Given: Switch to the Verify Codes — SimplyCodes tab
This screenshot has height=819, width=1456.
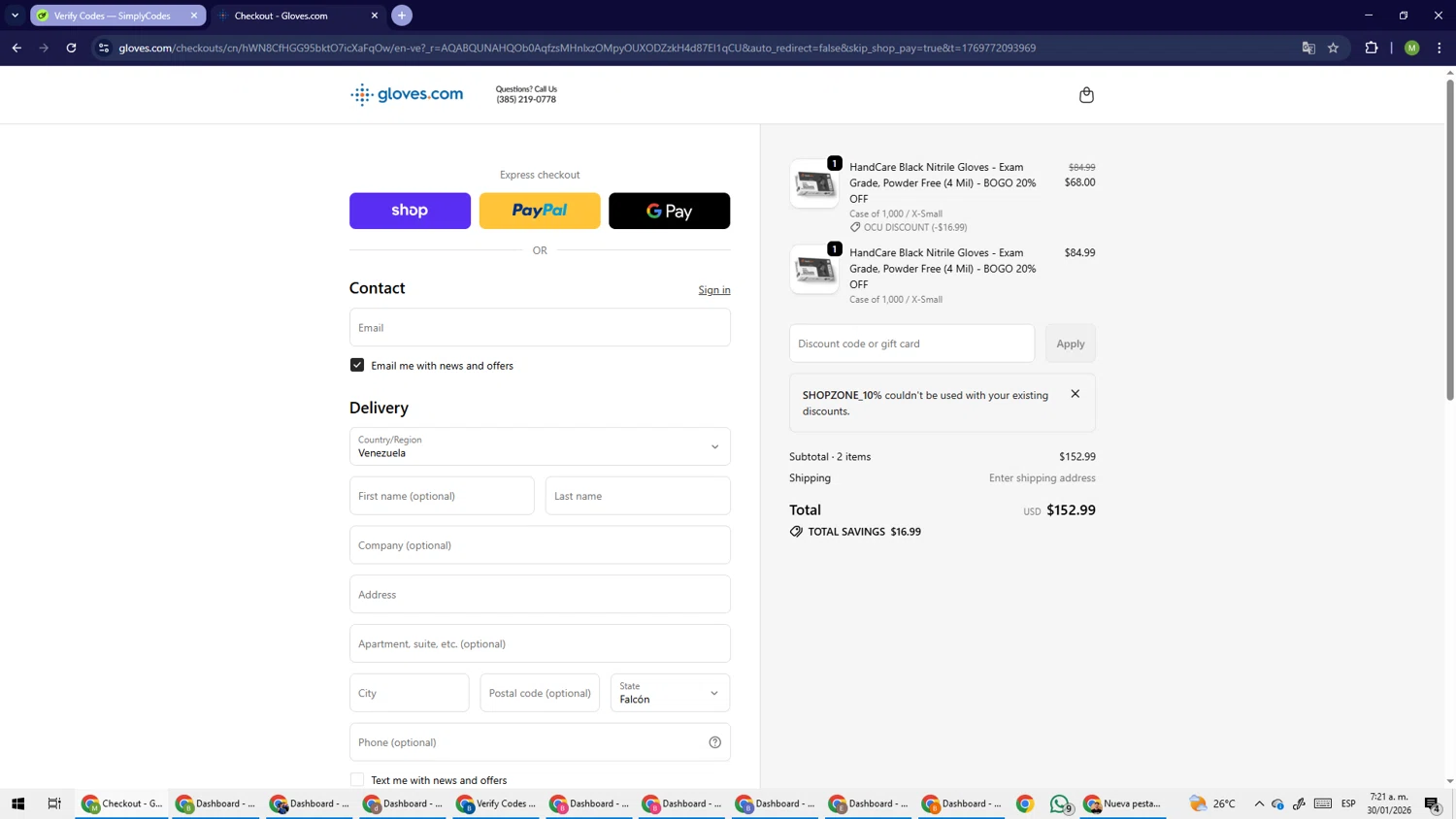Looking at the screenshot, I should (117, 16).
